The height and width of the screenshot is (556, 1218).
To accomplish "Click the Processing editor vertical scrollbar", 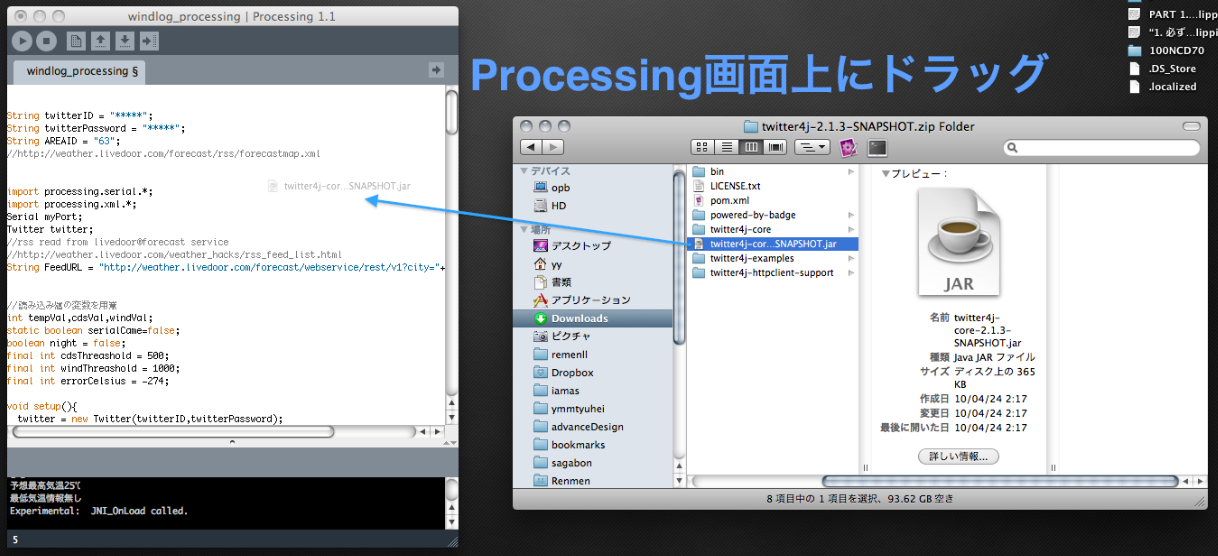I will (451, 112).
